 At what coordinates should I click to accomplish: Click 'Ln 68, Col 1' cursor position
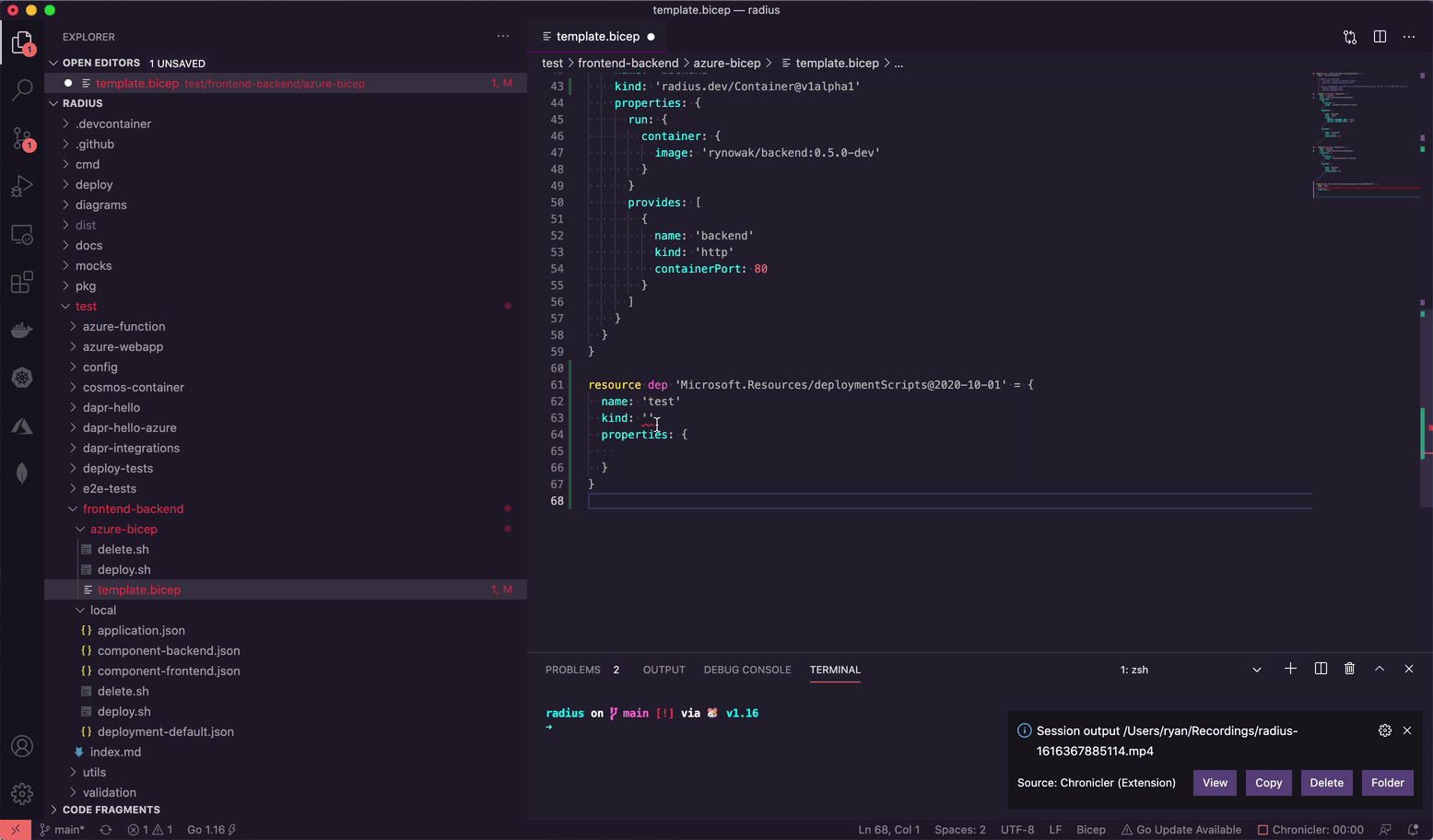[888, 830]
